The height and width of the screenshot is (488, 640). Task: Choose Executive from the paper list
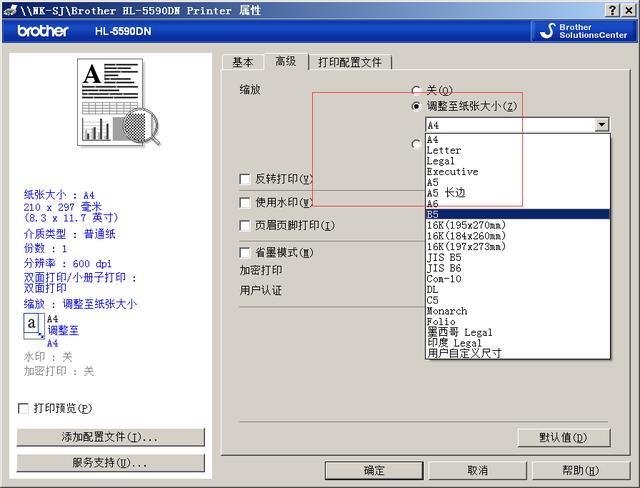coord(518,171)
